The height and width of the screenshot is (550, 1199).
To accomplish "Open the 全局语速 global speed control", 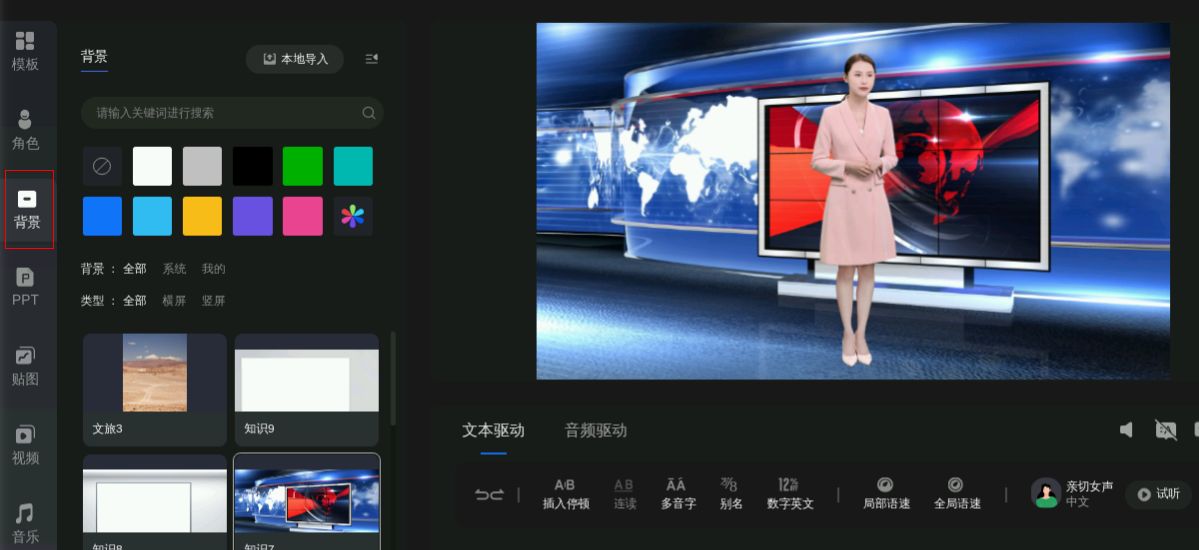I will (956, 494).
